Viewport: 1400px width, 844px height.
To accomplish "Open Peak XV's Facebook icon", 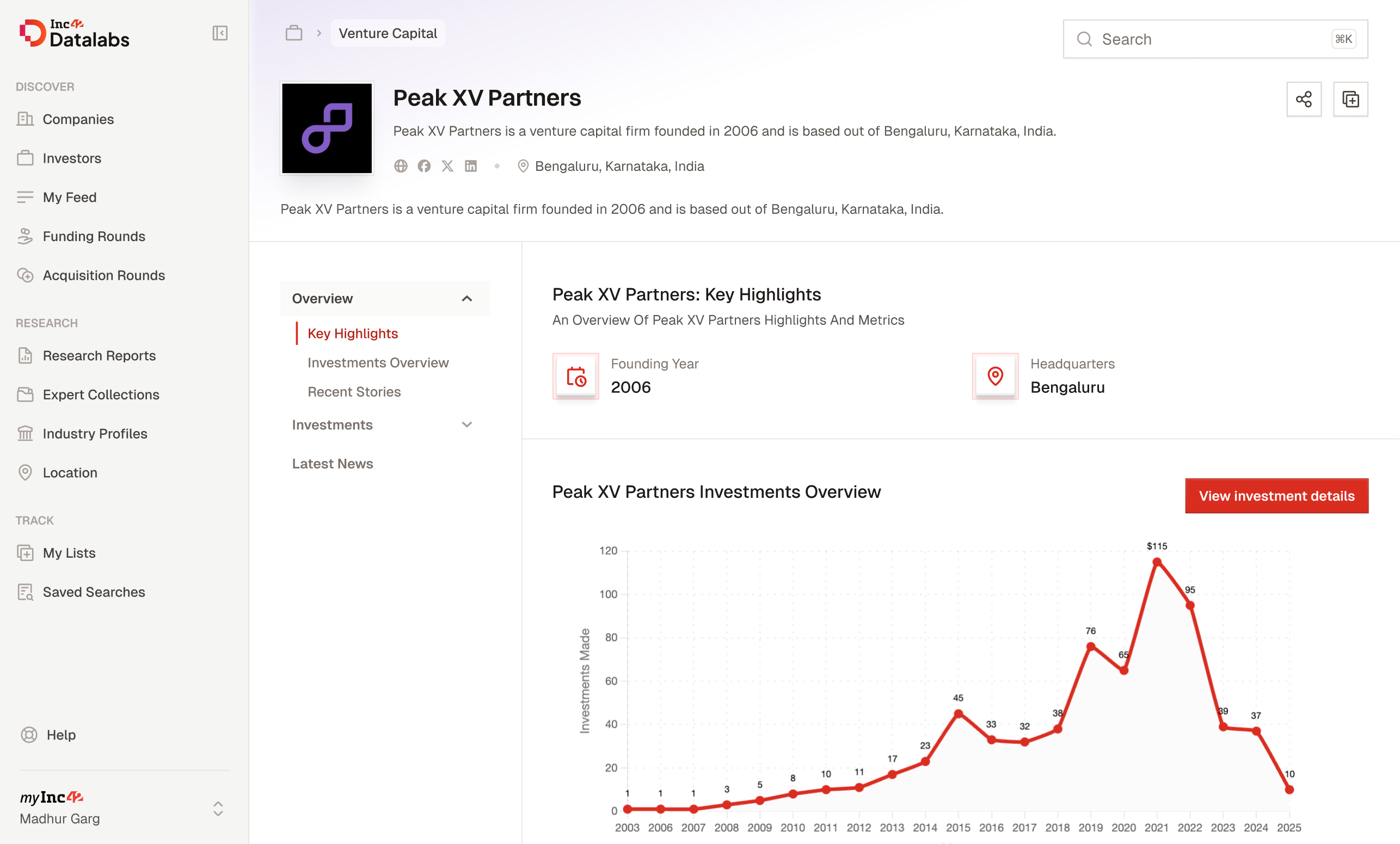I will (424, 166).
